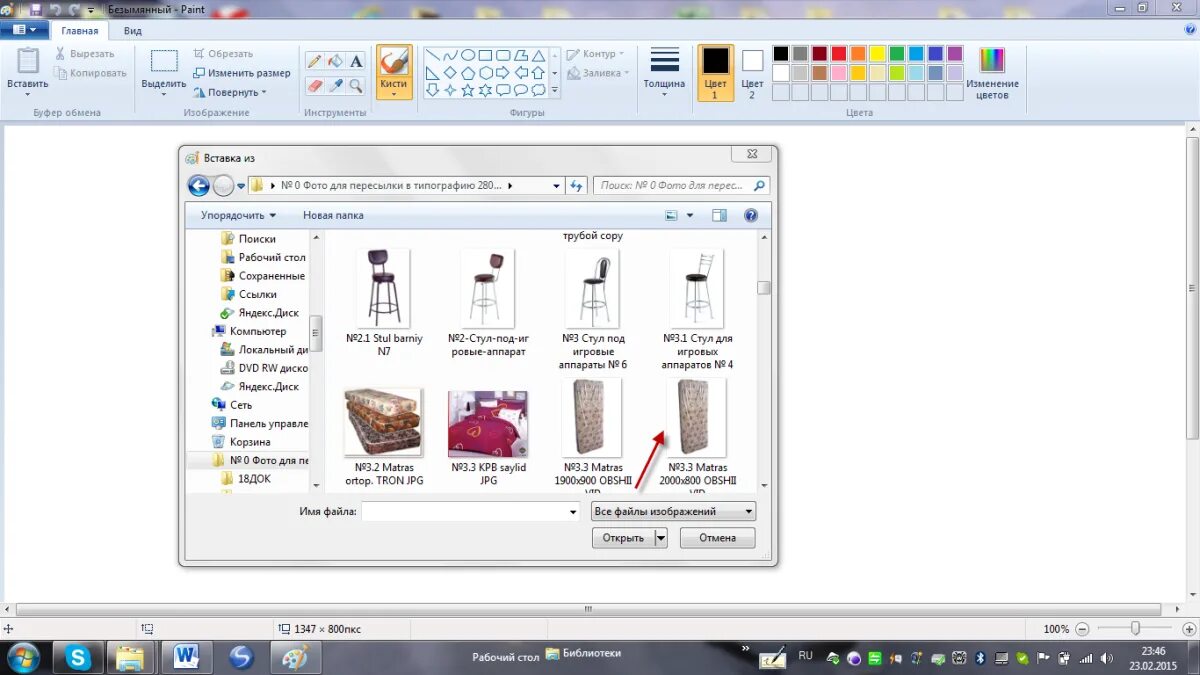Open Изменение цветов edit colors

click(992, 72)
